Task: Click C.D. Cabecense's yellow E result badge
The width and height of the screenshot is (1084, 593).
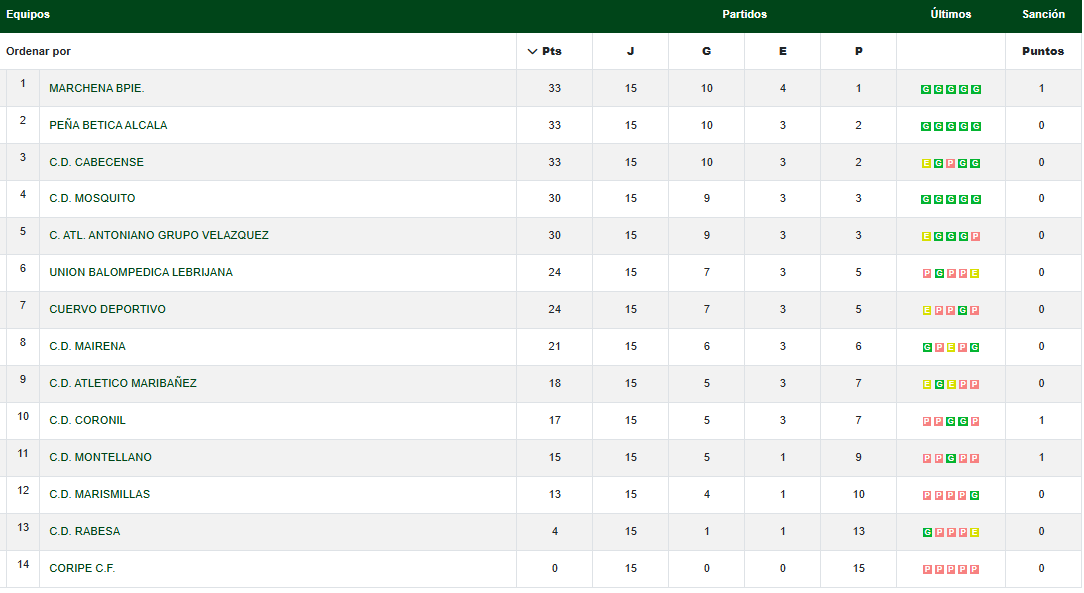Action: pos(926,163)
